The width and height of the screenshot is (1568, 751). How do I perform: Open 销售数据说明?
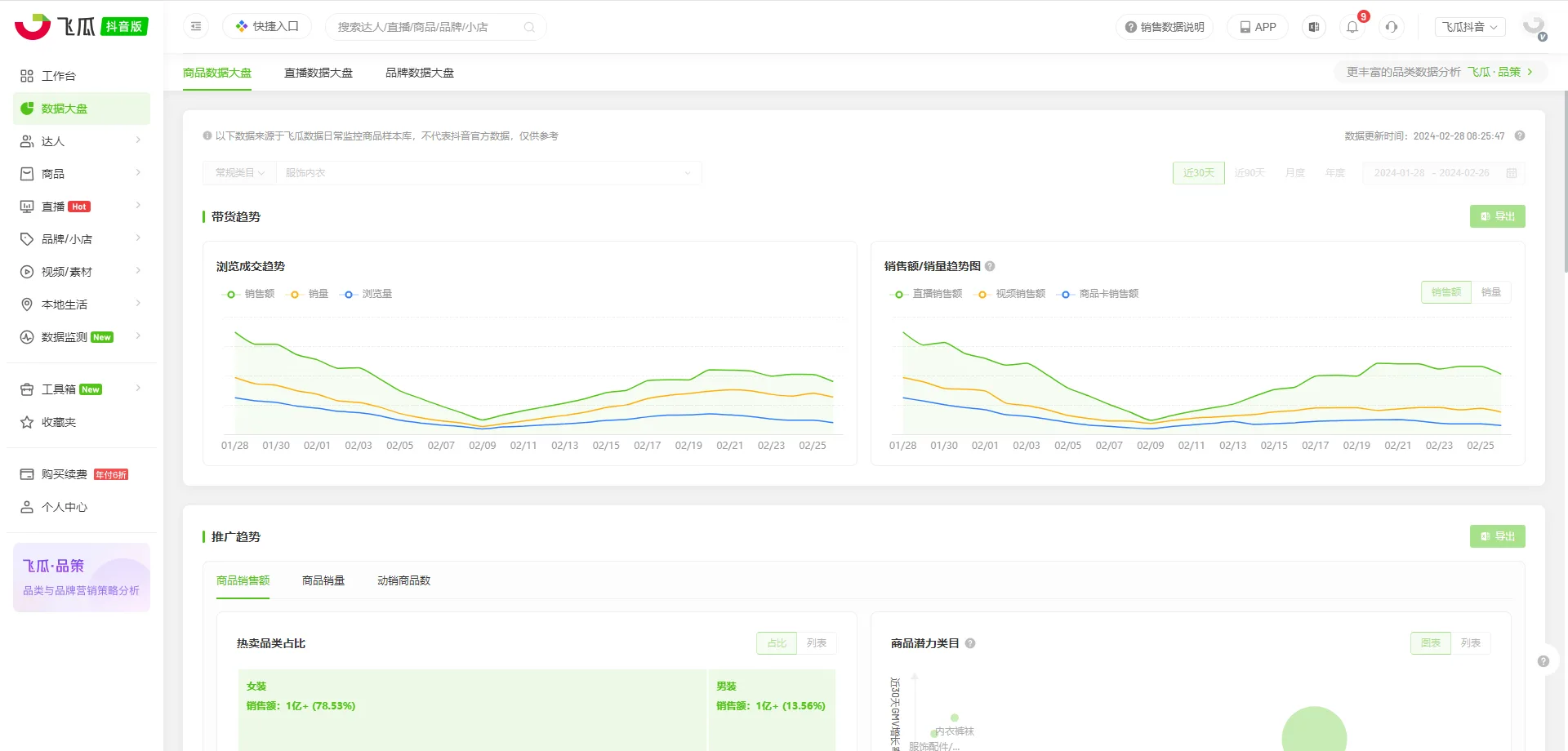point(1165,27)
